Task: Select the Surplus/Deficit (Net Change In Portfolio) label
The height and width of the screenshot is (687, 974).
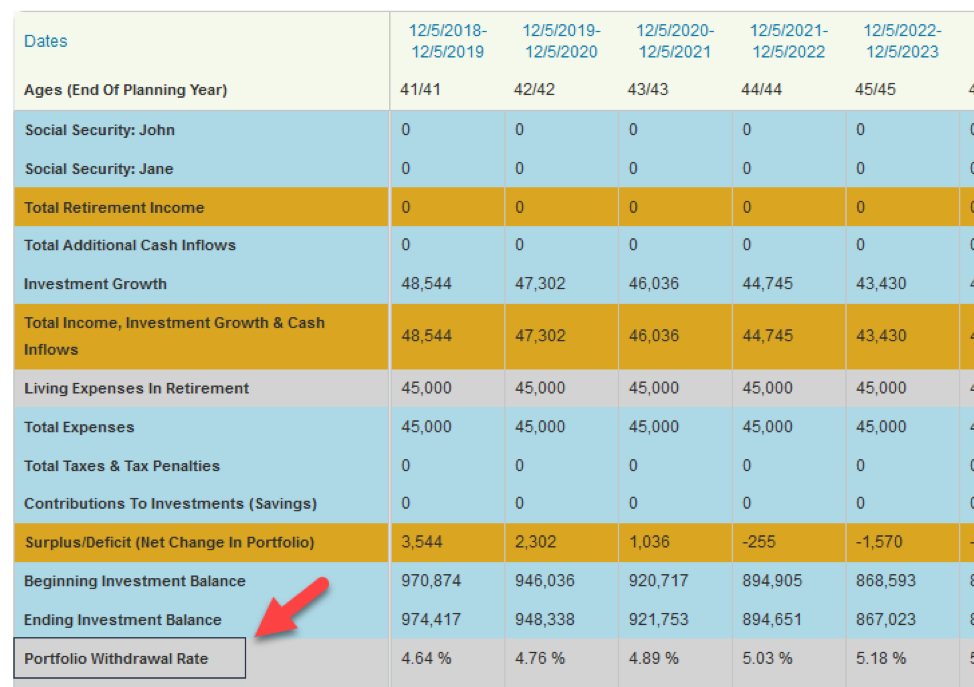Action: 169,542
